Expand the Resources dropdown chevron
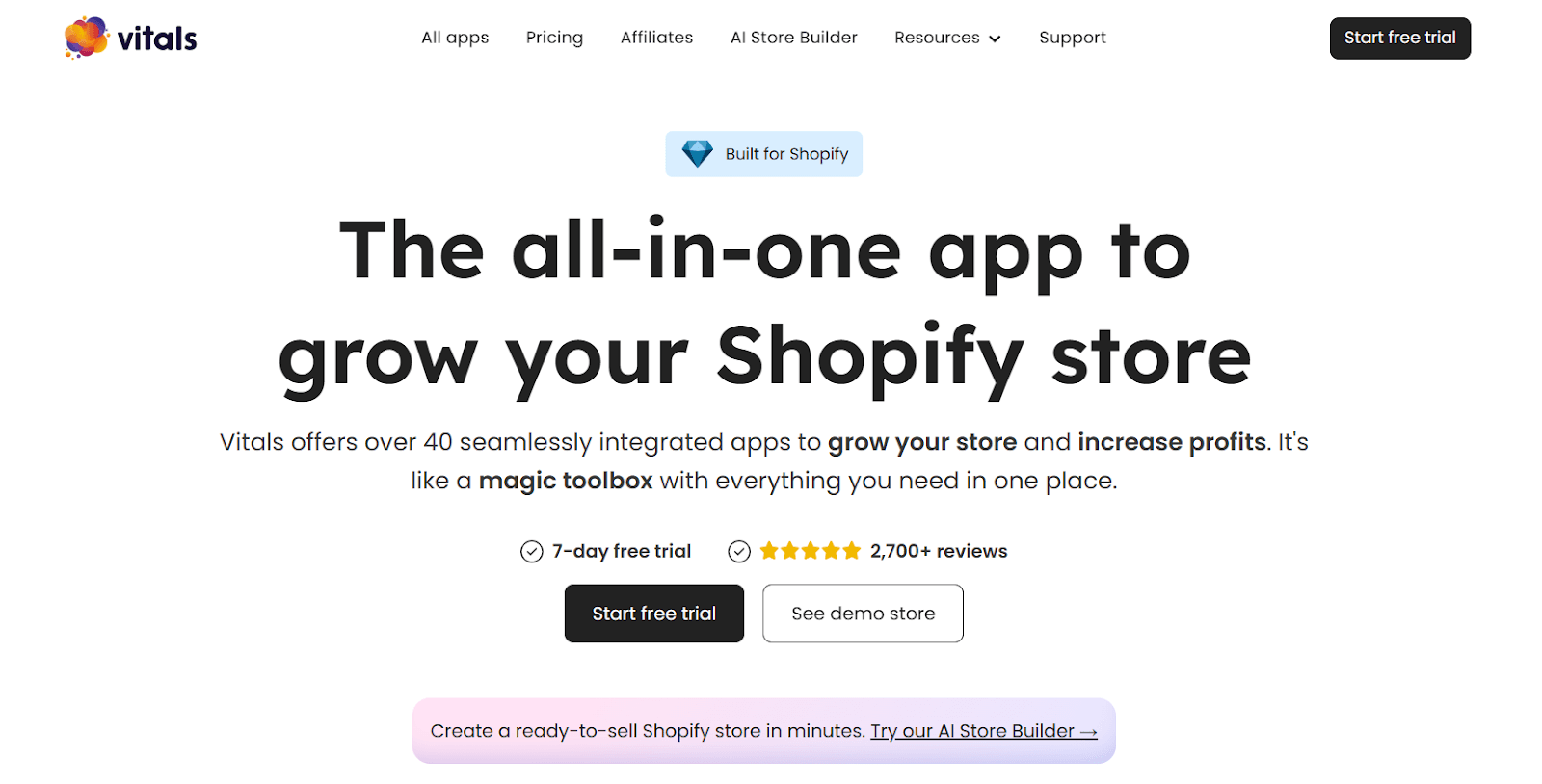The height and width of the screenshot is (784, 1542). 996,39
